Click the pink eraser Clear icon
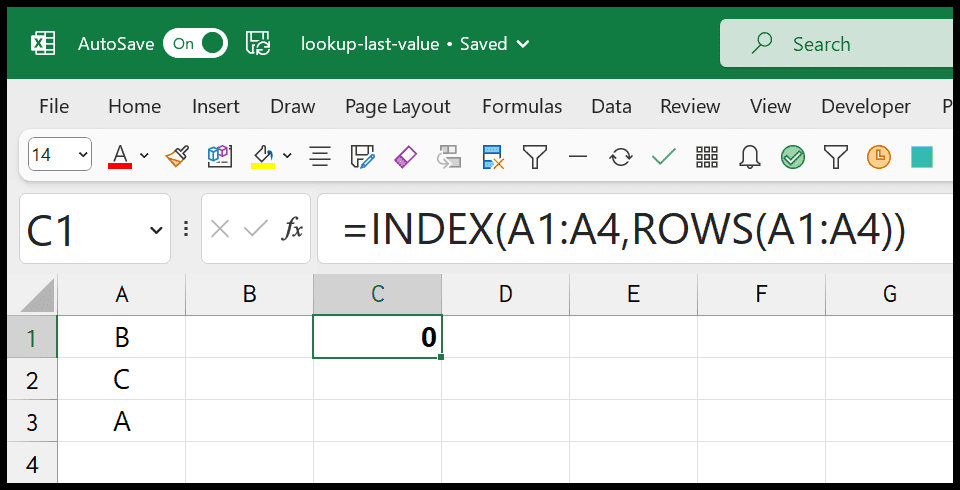 [x=405, y=157]
